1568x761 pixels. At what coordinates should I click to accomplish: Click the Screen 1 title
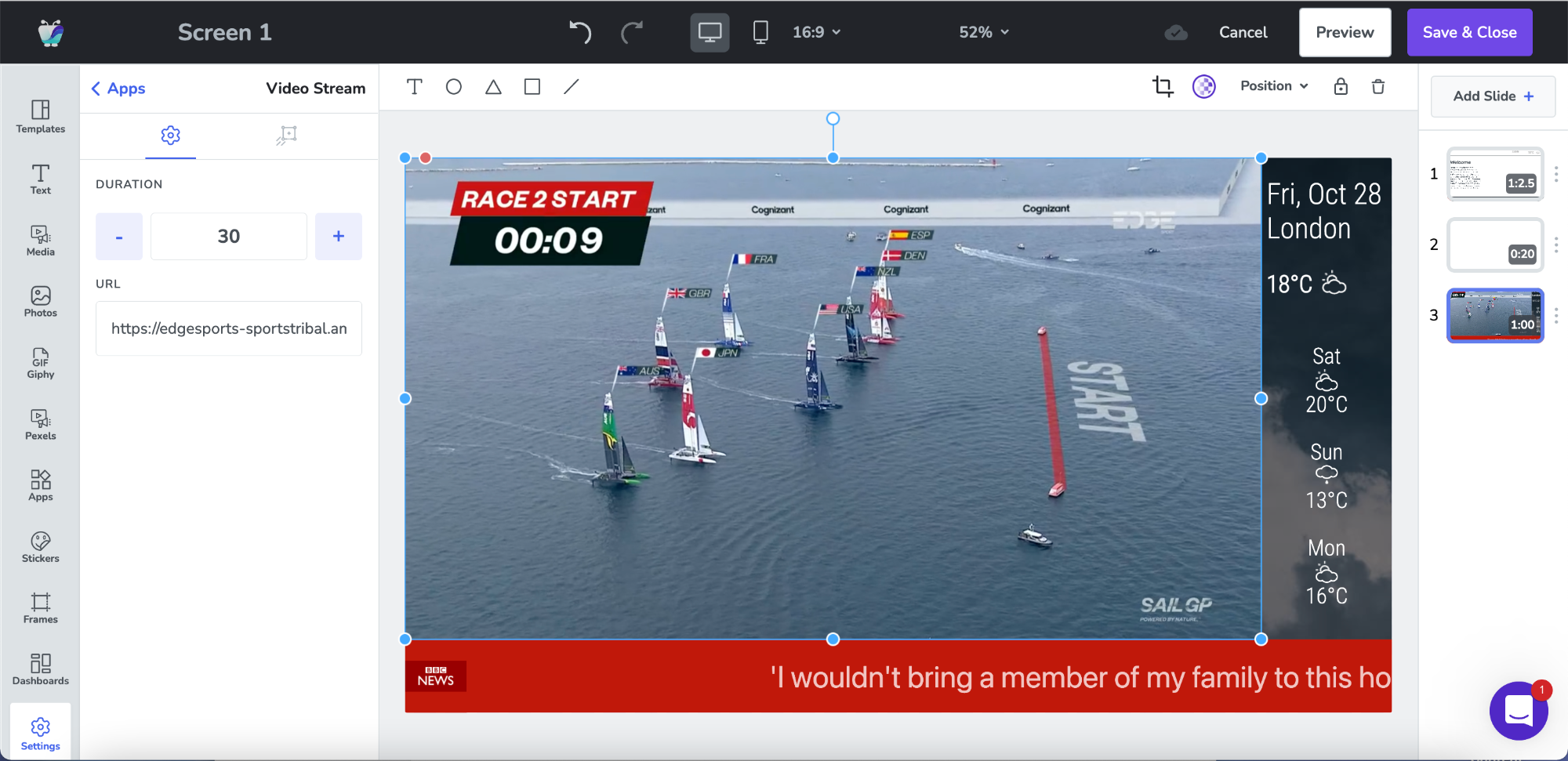[x=225, y=32]
